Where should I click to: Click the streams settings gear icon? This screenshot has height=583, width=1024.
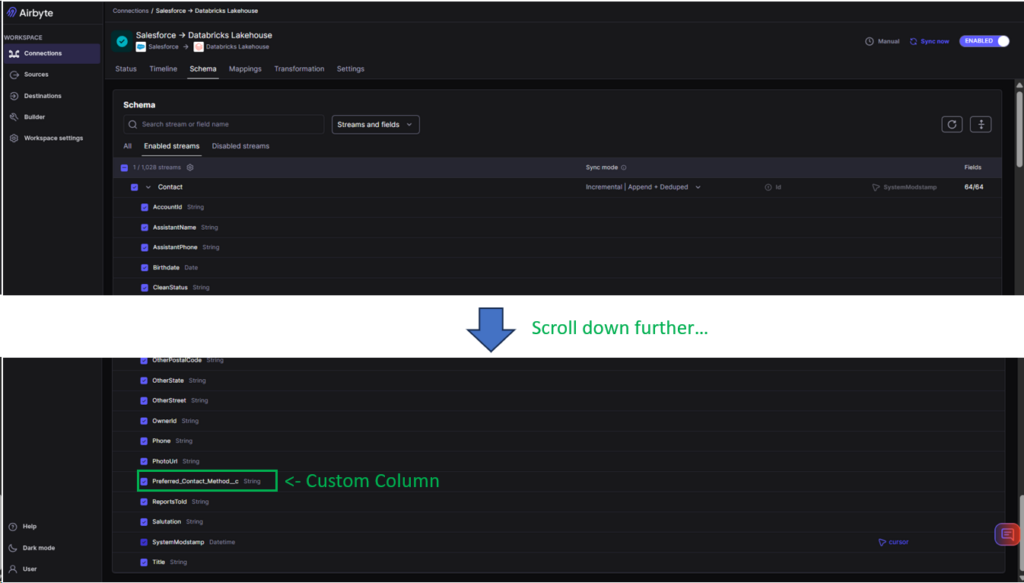pos(190,168)
